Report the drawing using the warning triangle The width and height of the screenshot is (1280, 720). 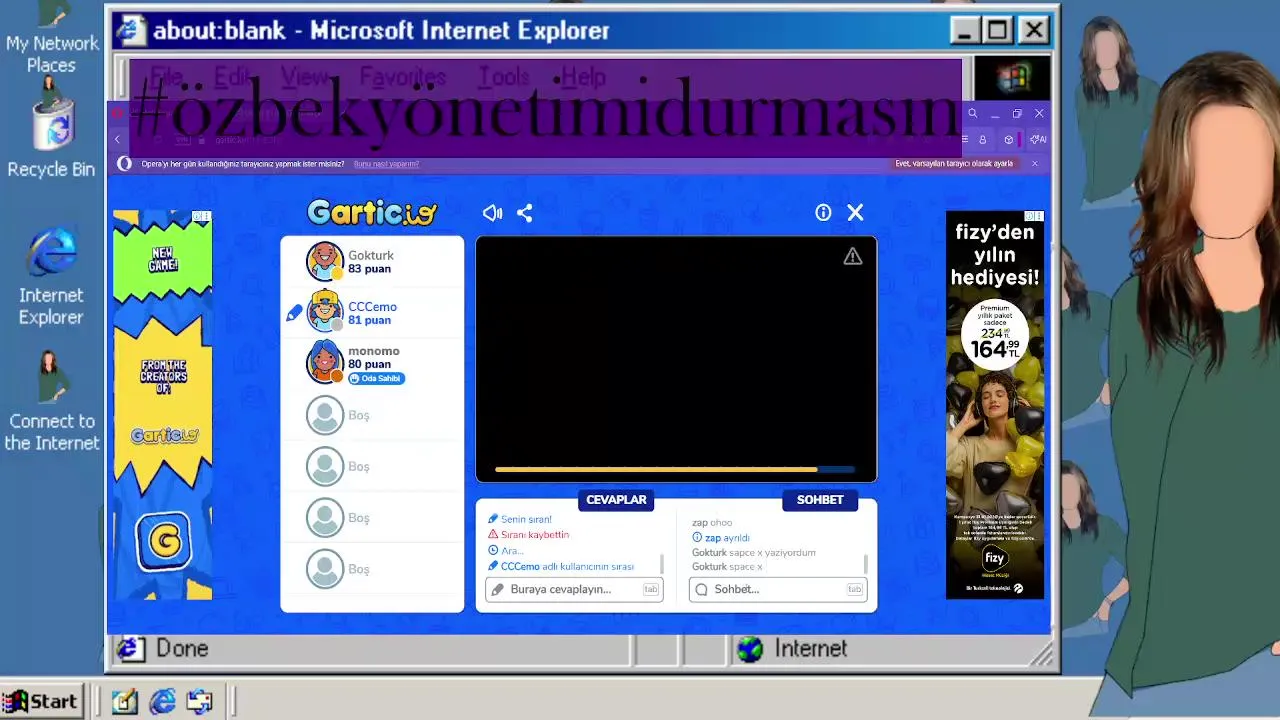[852, 257]
